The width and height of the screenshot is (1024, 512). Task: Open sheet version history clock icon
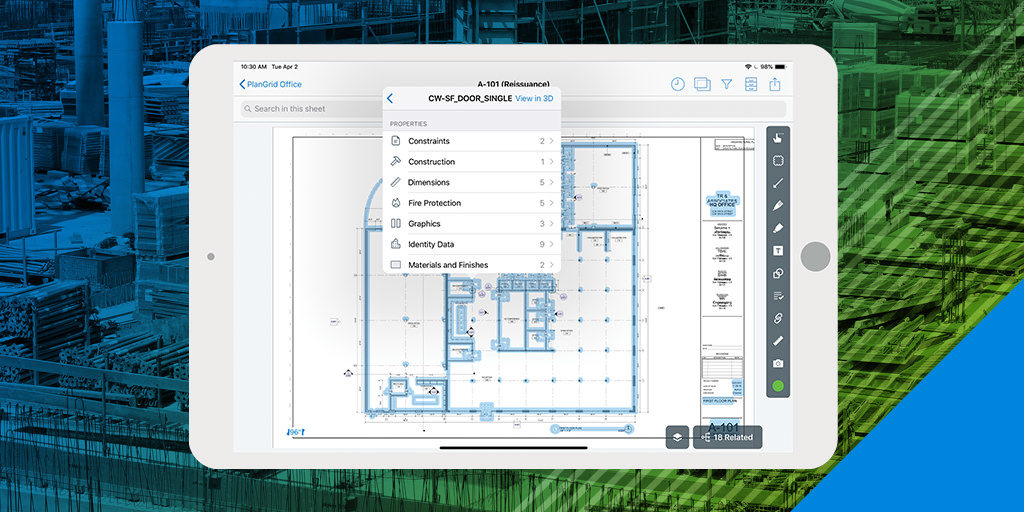coord(678,84)
